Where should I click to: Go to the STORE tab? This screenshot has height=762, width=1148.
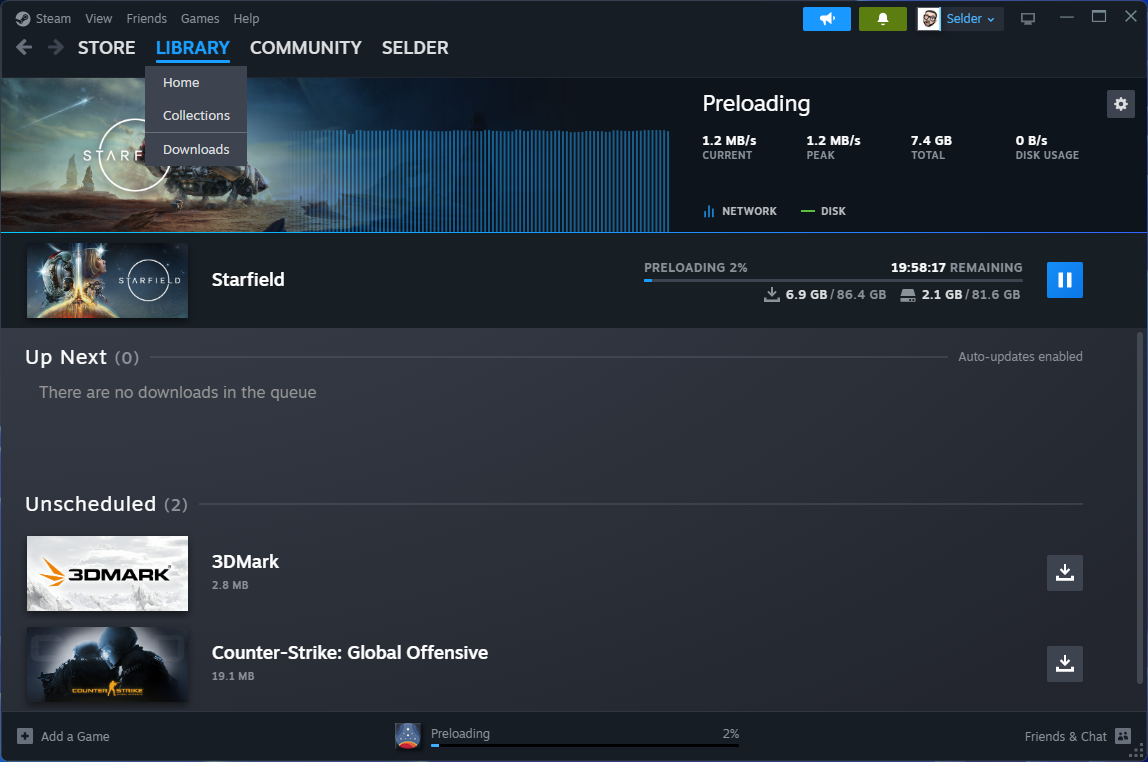106,47
